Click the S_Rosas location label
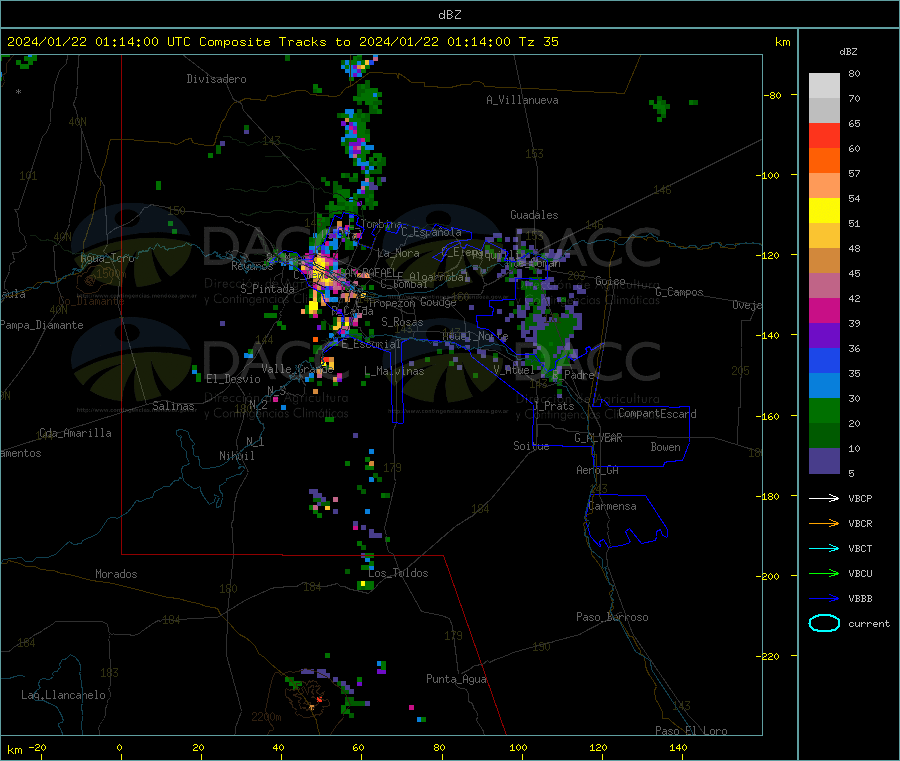 click(x=402, y=322)
